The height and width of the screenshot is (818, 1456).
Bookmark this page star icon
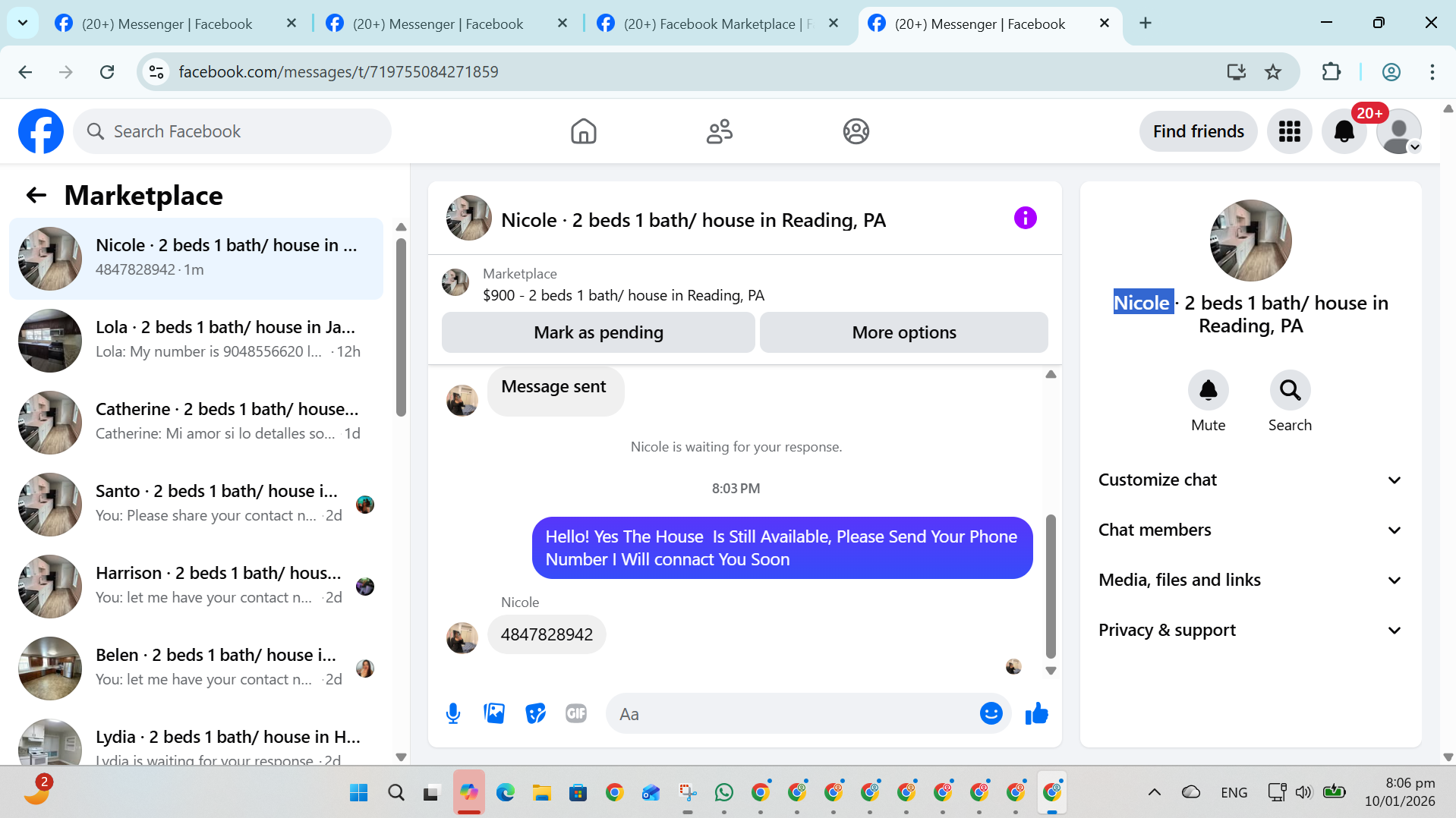click(1273, 72)
